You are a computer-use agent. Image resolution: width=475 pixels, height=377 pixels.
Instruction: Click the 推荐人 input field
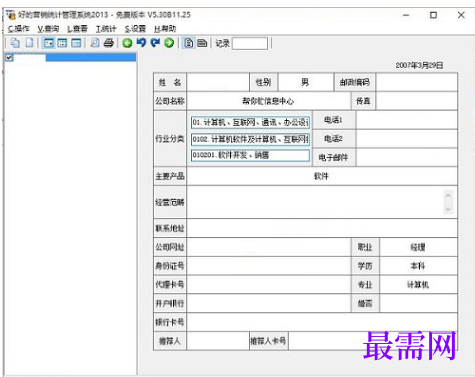pos(218,341)
